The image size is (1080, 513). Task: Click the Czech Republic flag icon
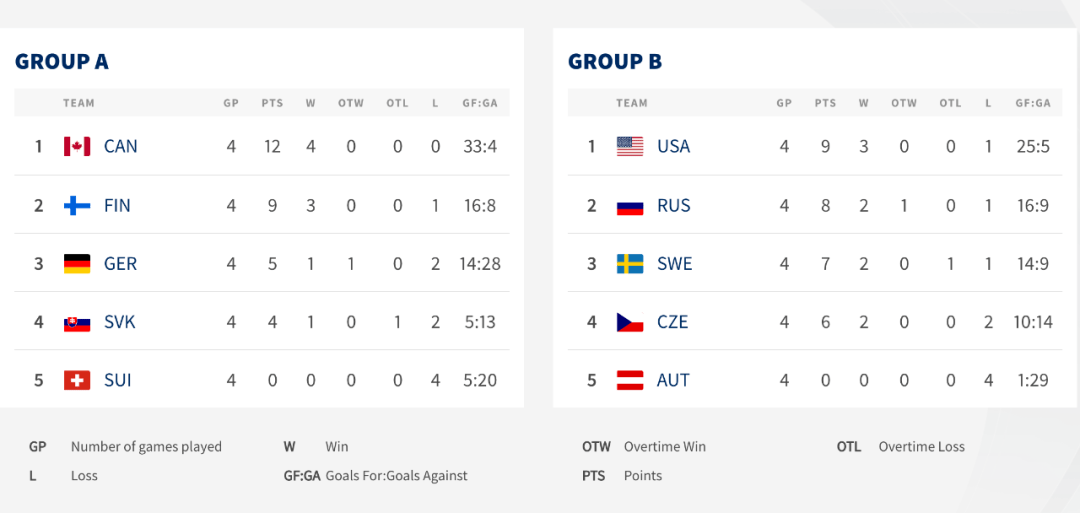[630, 322]
